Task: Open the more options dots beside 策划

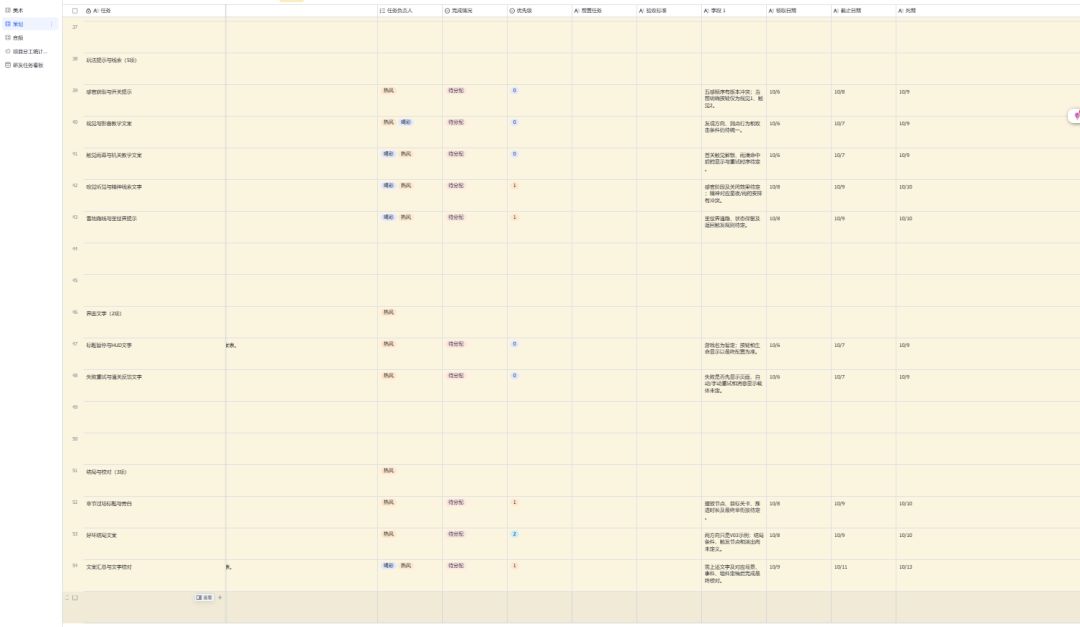Action: click(52, 24)
